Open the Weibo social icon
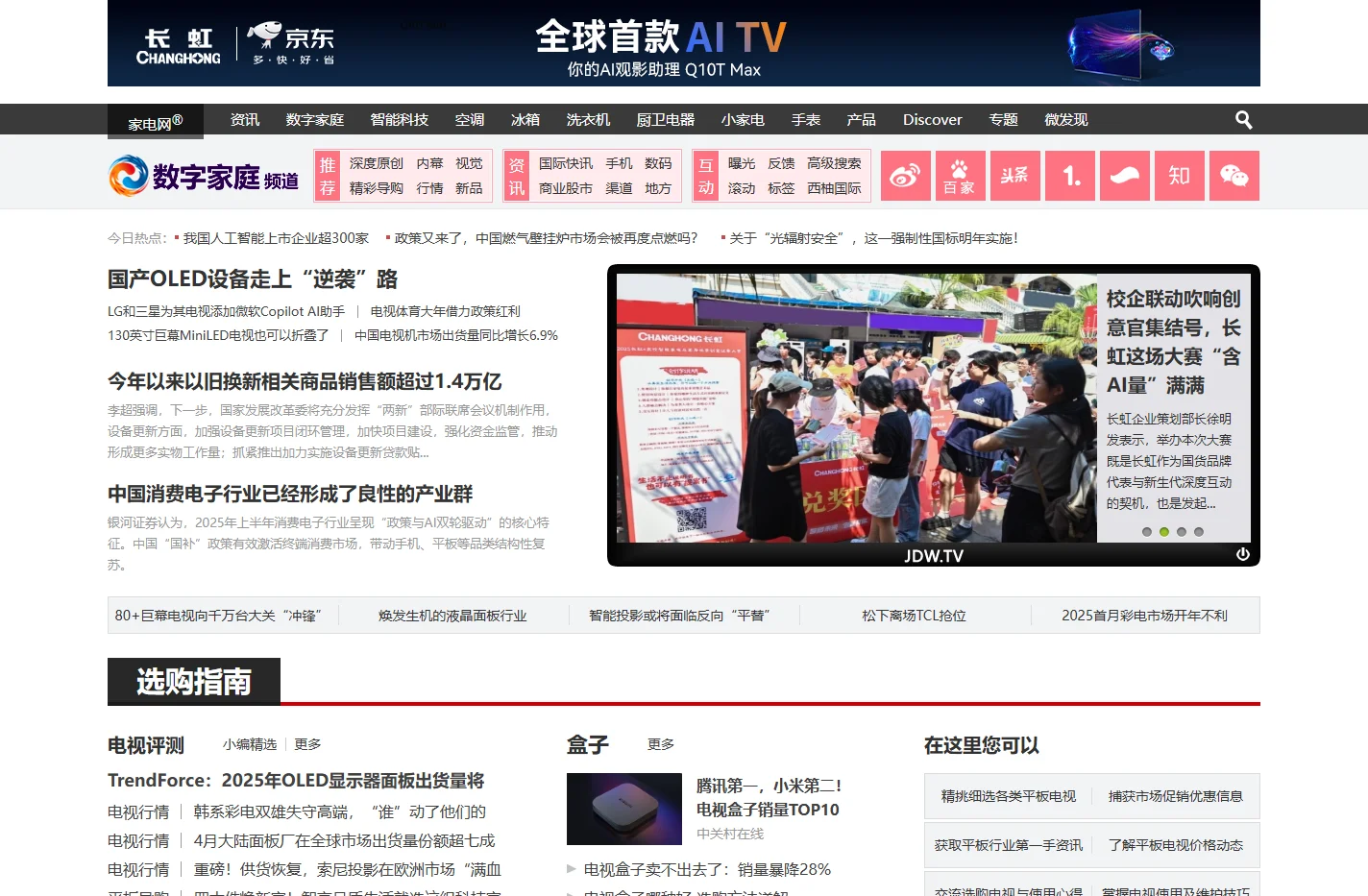1368x896 pixels. click(x=906, y=176)
